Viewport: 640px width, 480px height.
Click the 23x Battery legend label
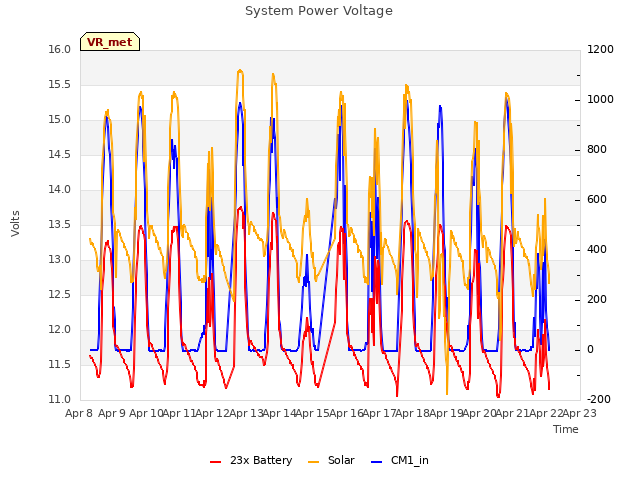coord(261,460)
